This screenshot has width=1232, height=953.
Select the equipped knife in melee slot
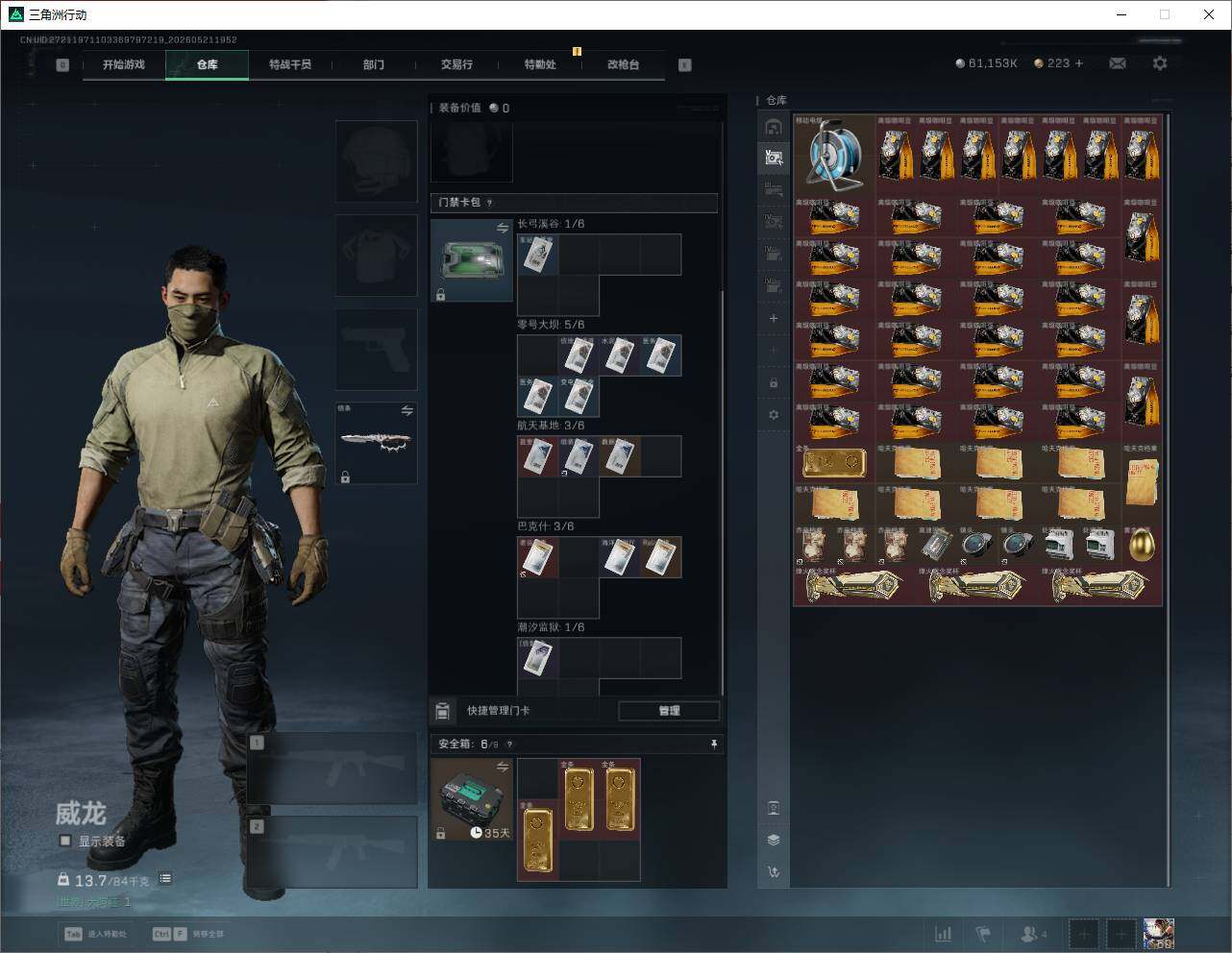376,443
